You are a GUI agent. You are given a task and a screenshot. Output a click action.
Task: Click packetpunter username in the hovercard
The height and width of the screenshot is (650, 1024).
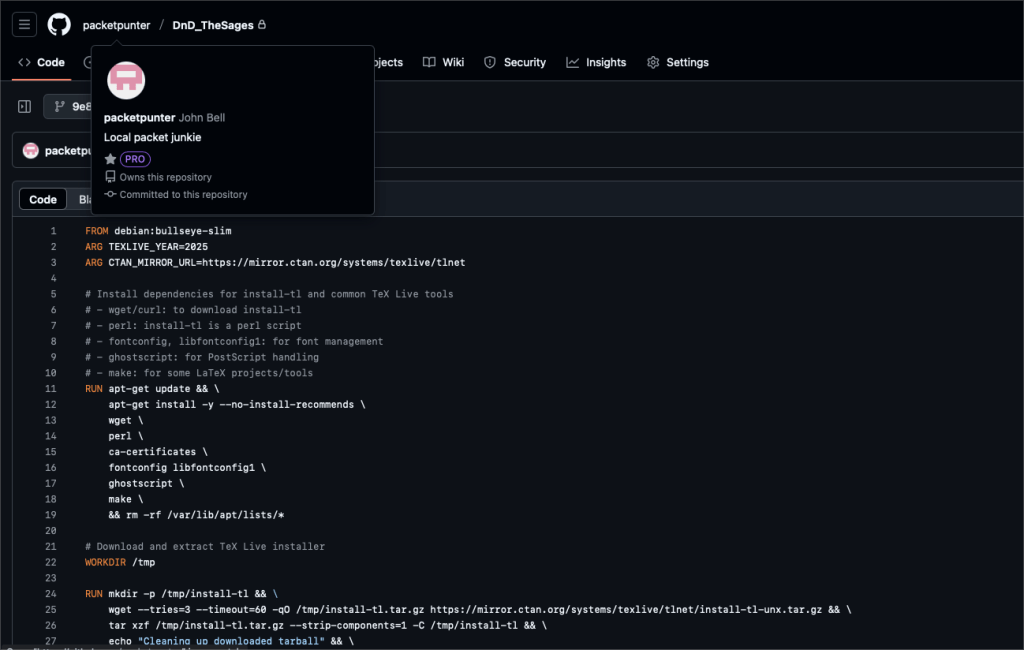[139, 118]
